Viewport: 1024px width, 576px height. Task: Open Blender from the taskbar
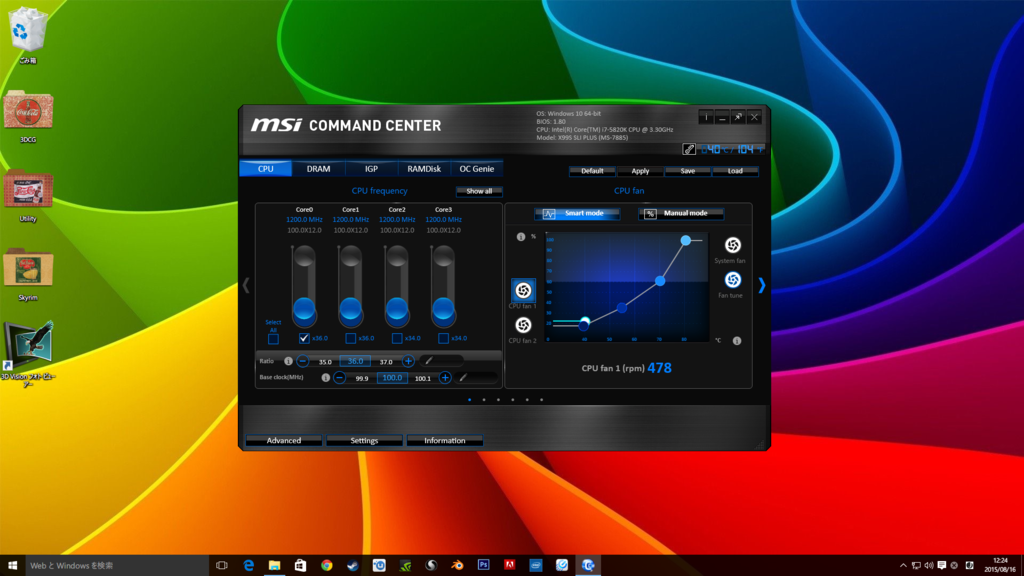point(457,565)
